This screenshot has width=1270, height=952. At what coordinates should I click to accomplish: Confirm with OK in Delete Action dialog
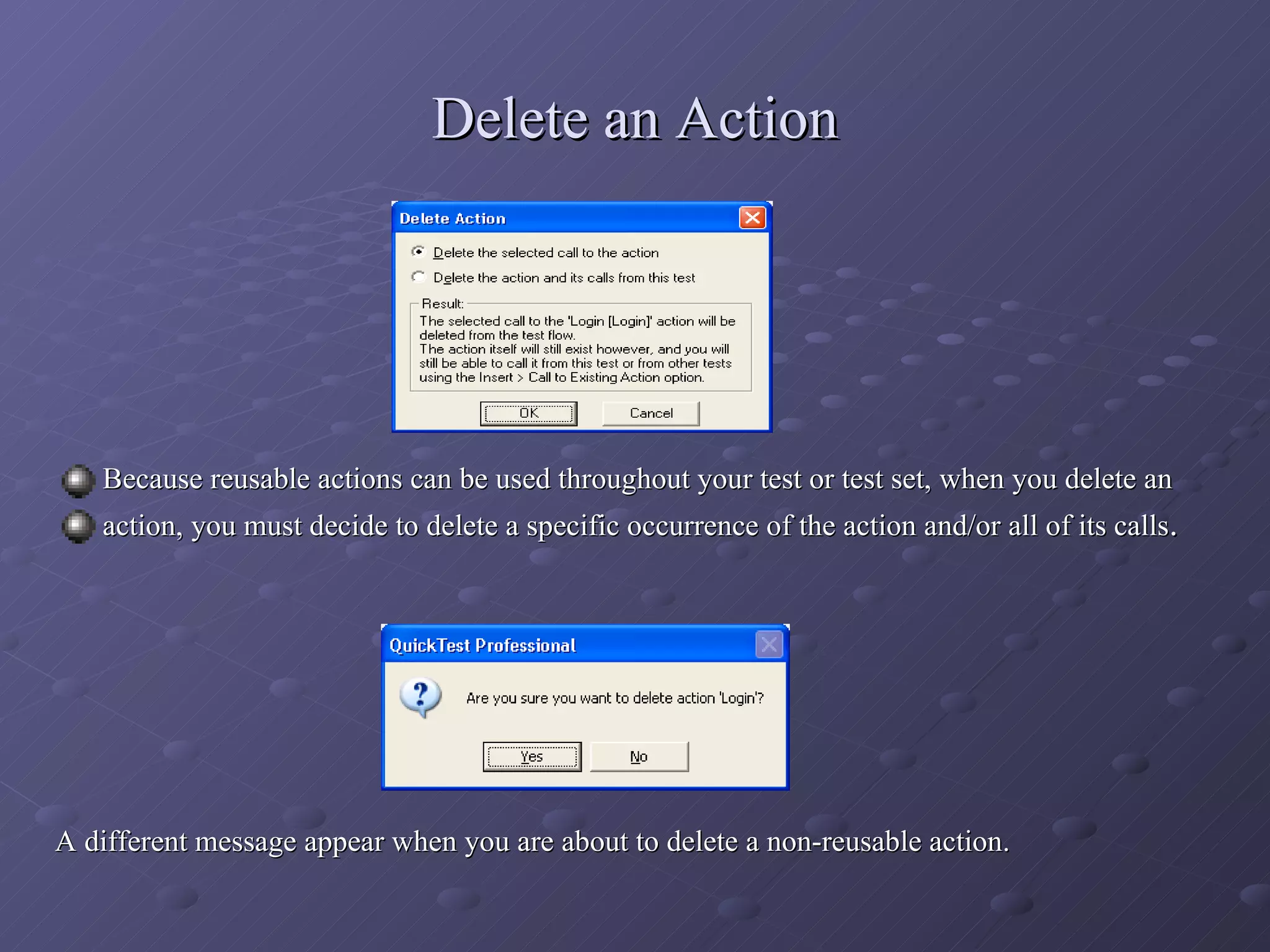(528, 413)
